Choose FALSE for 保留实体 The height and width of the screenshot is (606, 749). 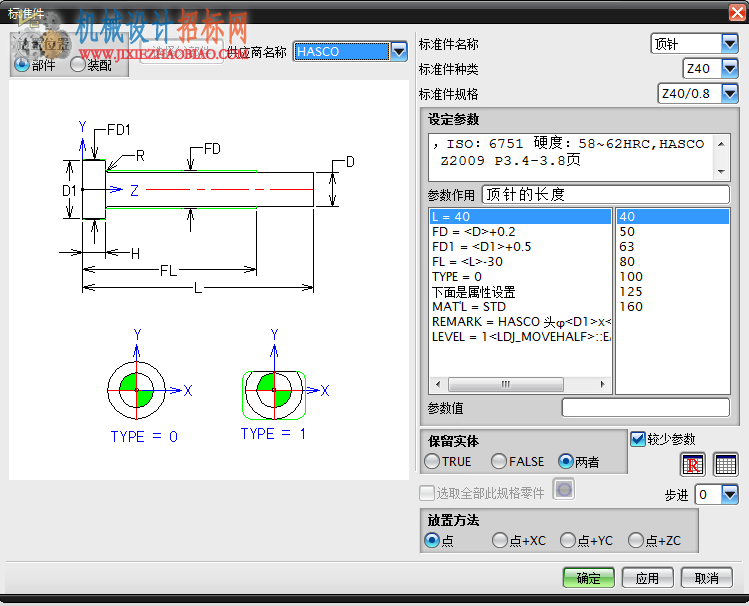(x=499, y=461)
